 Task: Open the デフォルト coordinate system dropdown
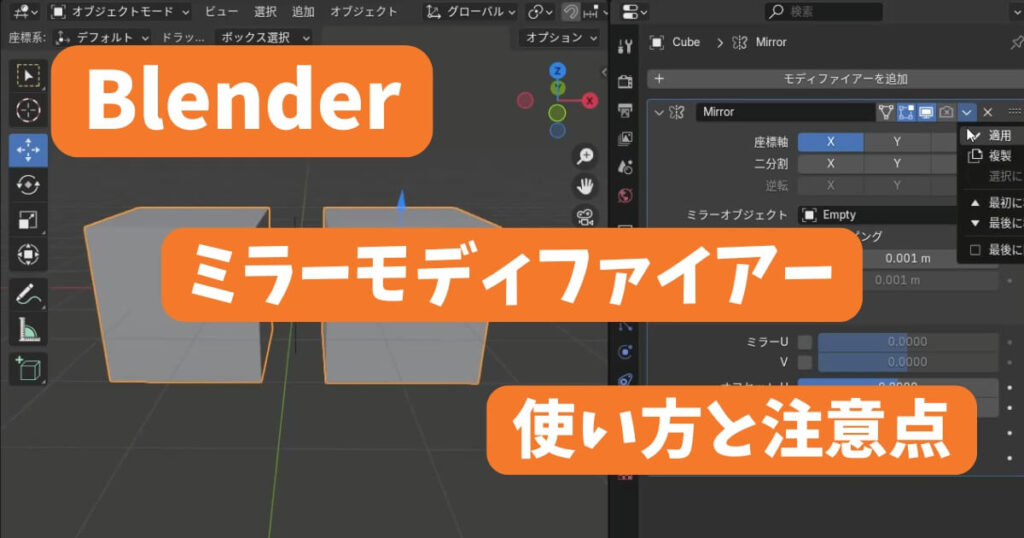102,38
